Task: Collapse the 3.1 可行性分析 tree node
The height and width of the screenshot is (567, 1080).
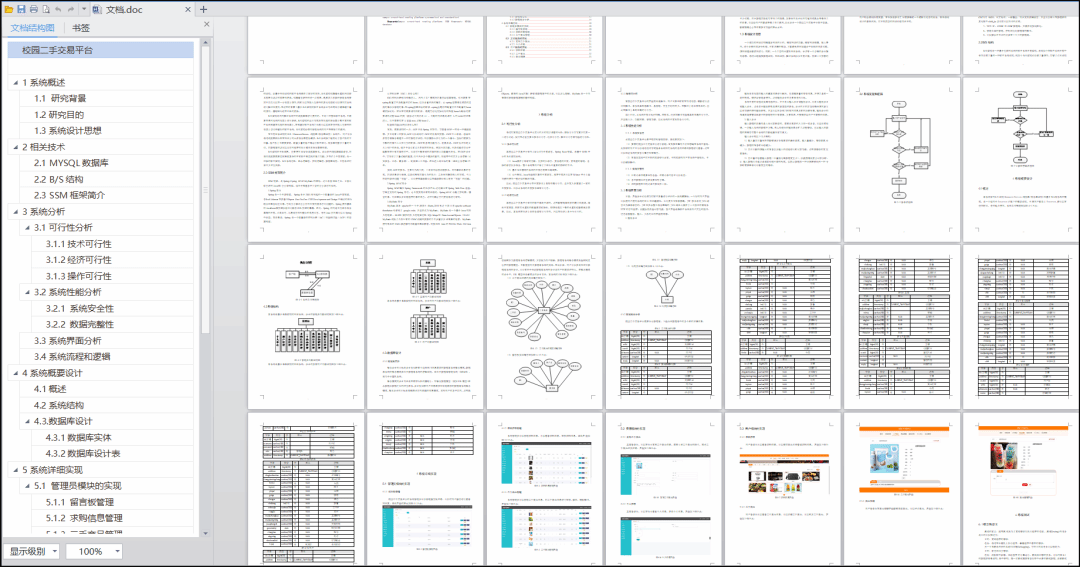Action: tap(25, 228)
